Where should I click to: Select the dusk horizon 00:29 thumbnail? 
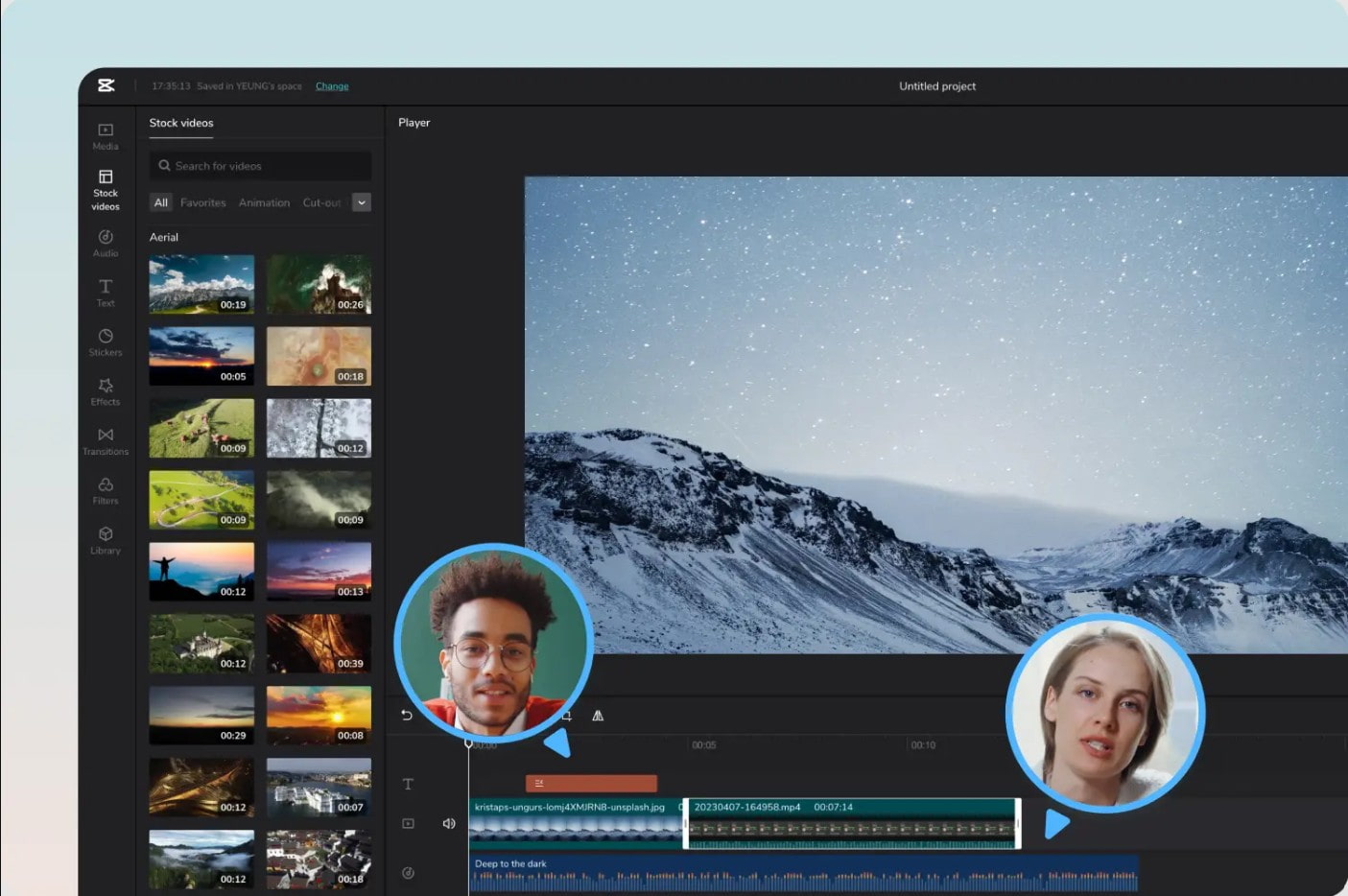point(201,716)
